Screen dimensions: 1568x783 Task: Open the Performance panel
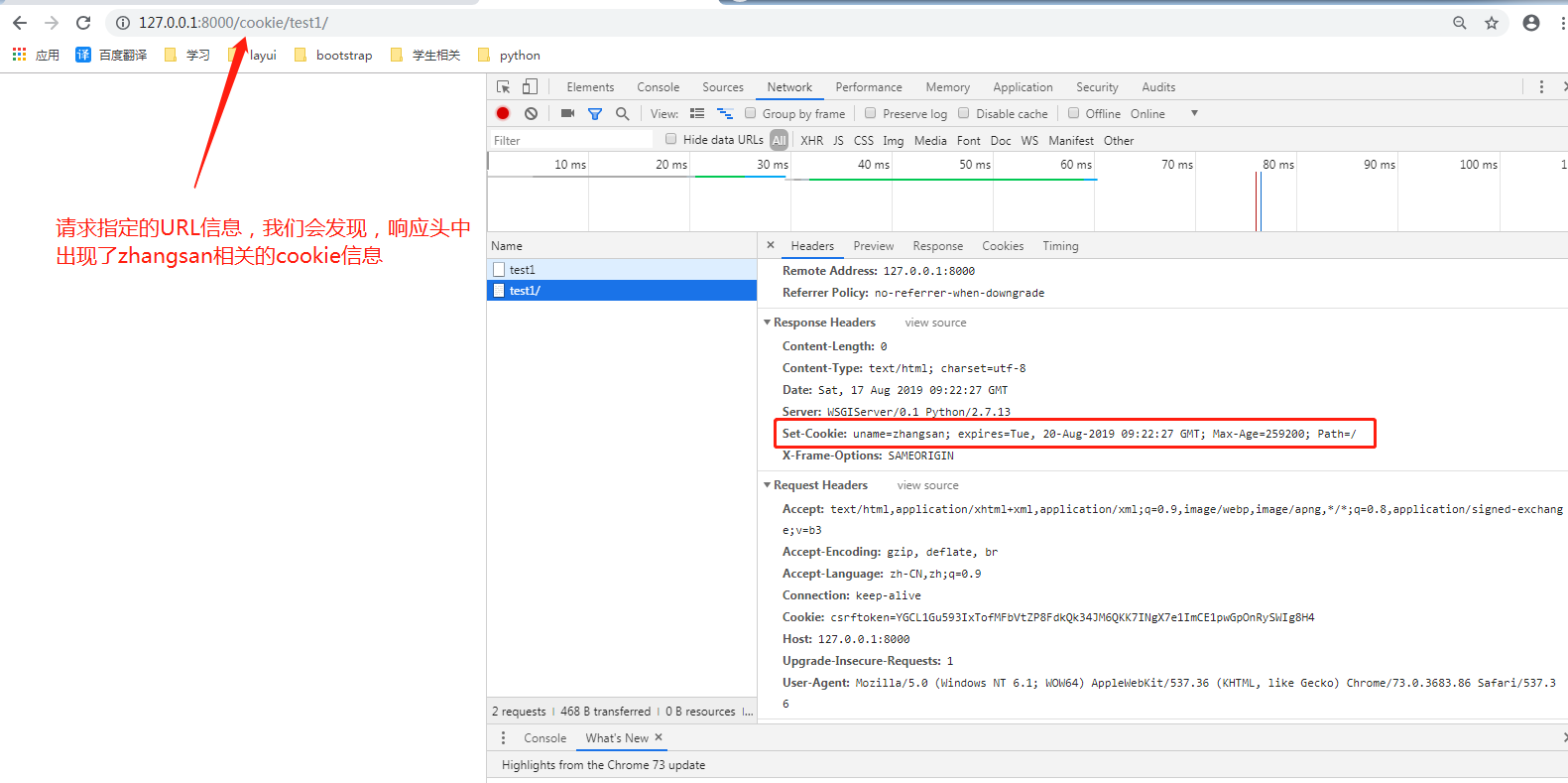click(869, 87)
